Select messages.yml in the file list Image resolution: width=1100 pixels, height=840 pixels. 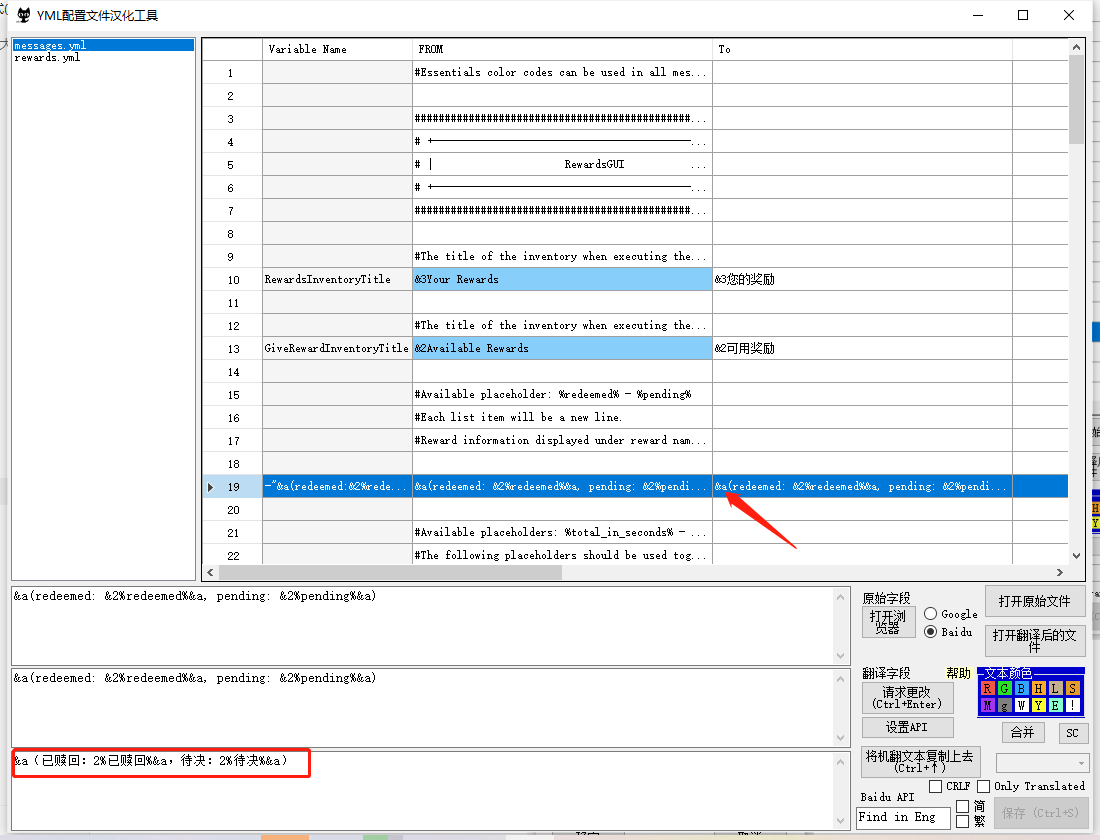click(x=50, y=46)
